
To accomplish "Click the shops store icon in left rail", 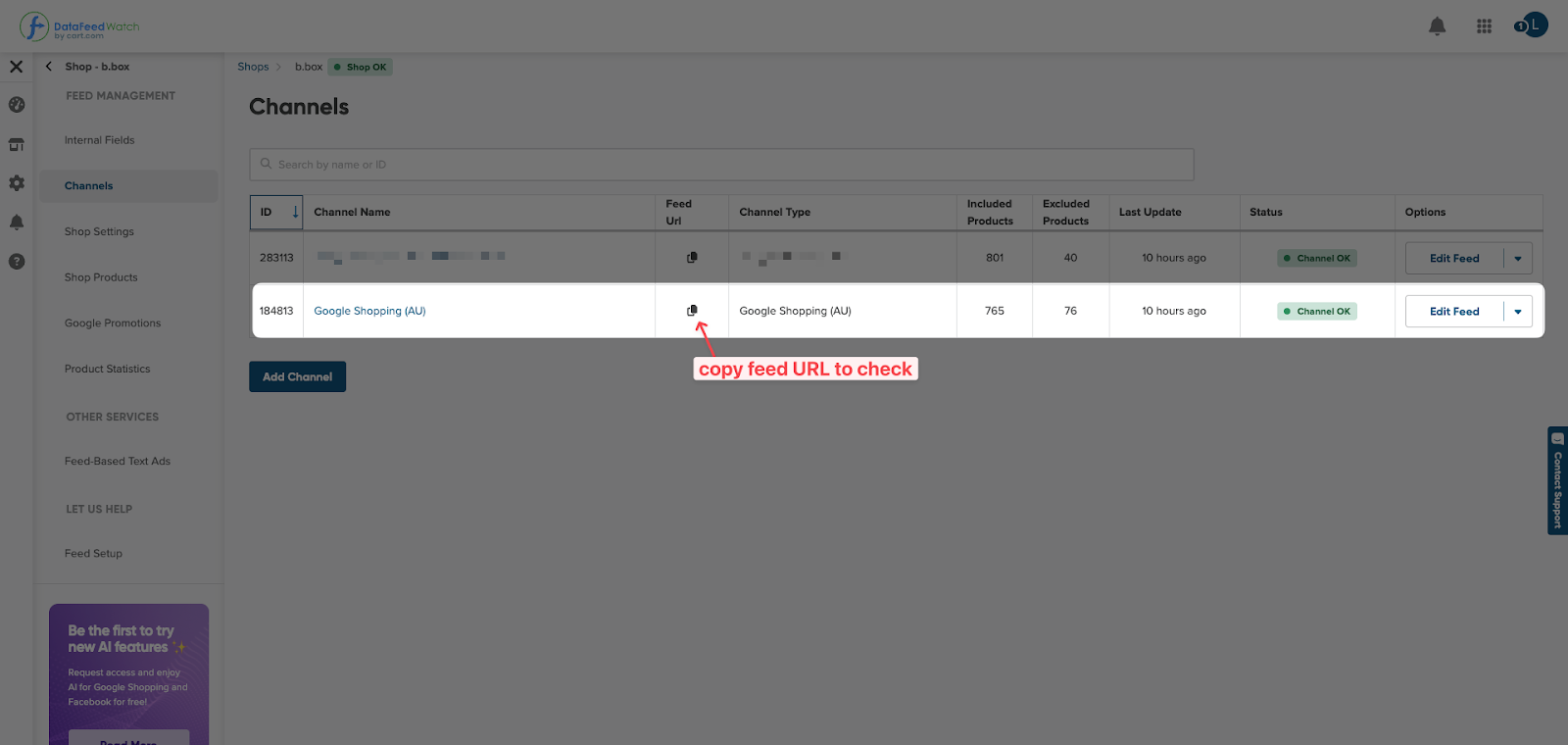I will pyautogui.click(x=17, y=145).
